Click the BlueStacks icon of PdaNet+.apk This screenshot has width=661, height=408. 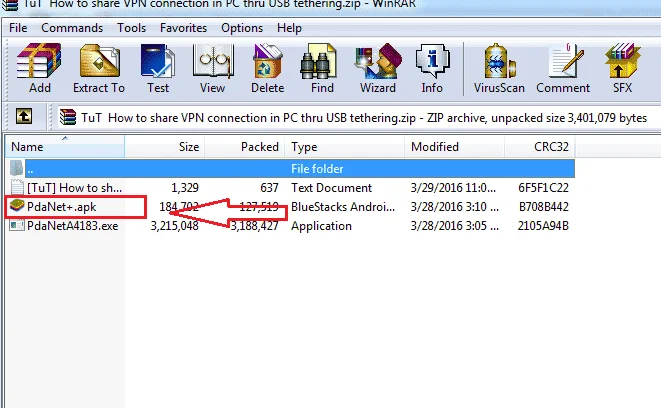17,205
